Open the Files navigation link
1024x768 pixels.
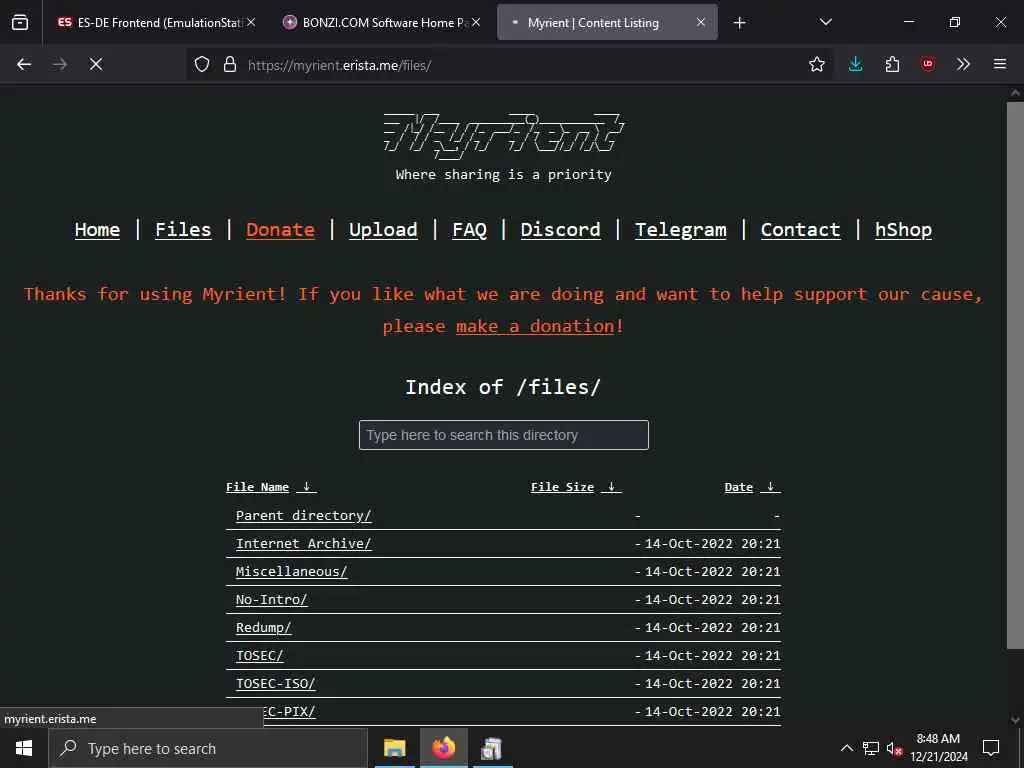pyautogui.click(x=183, y=230)
